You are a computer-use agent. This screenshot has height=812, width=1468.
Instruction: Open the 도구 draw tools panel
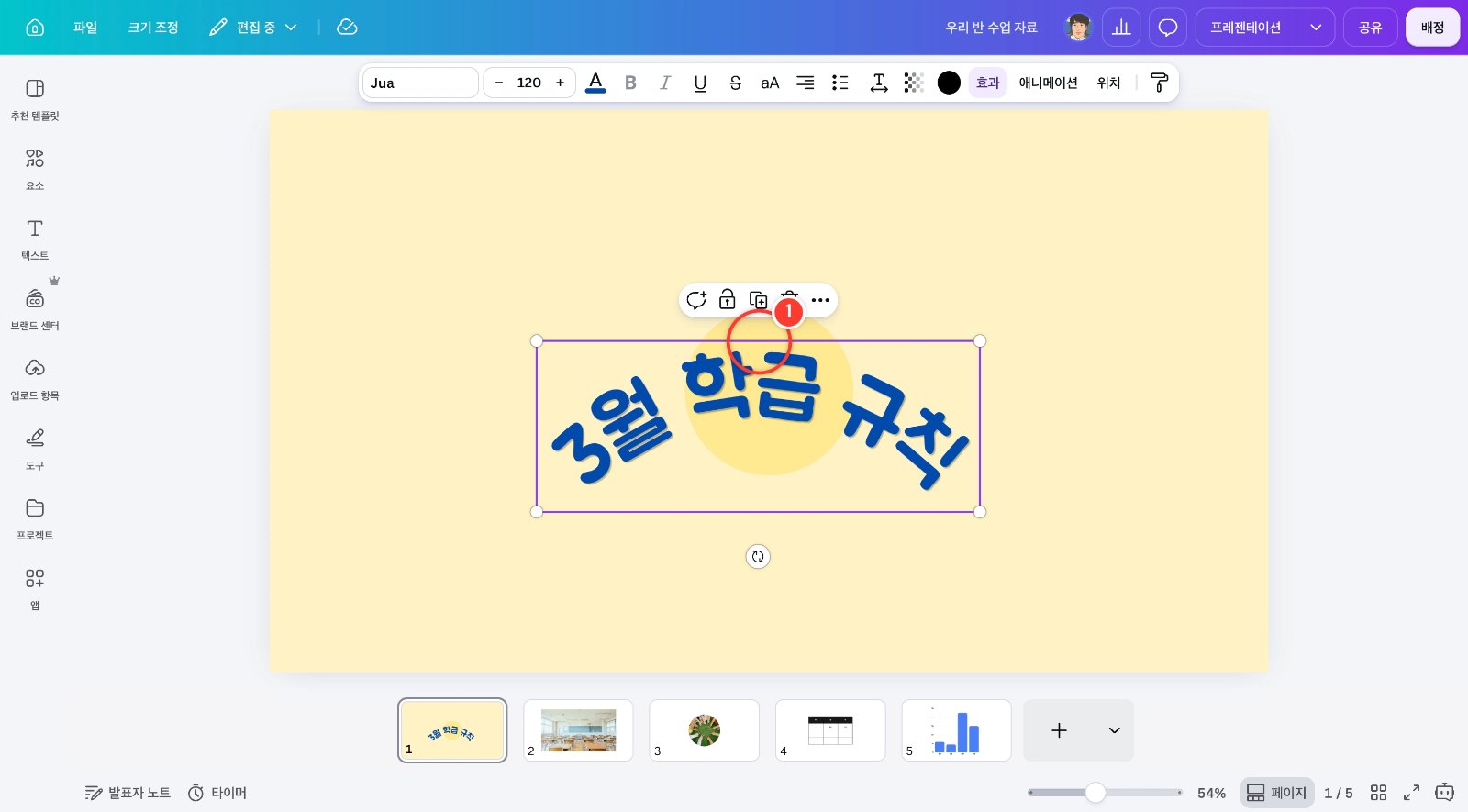(35, 449)
